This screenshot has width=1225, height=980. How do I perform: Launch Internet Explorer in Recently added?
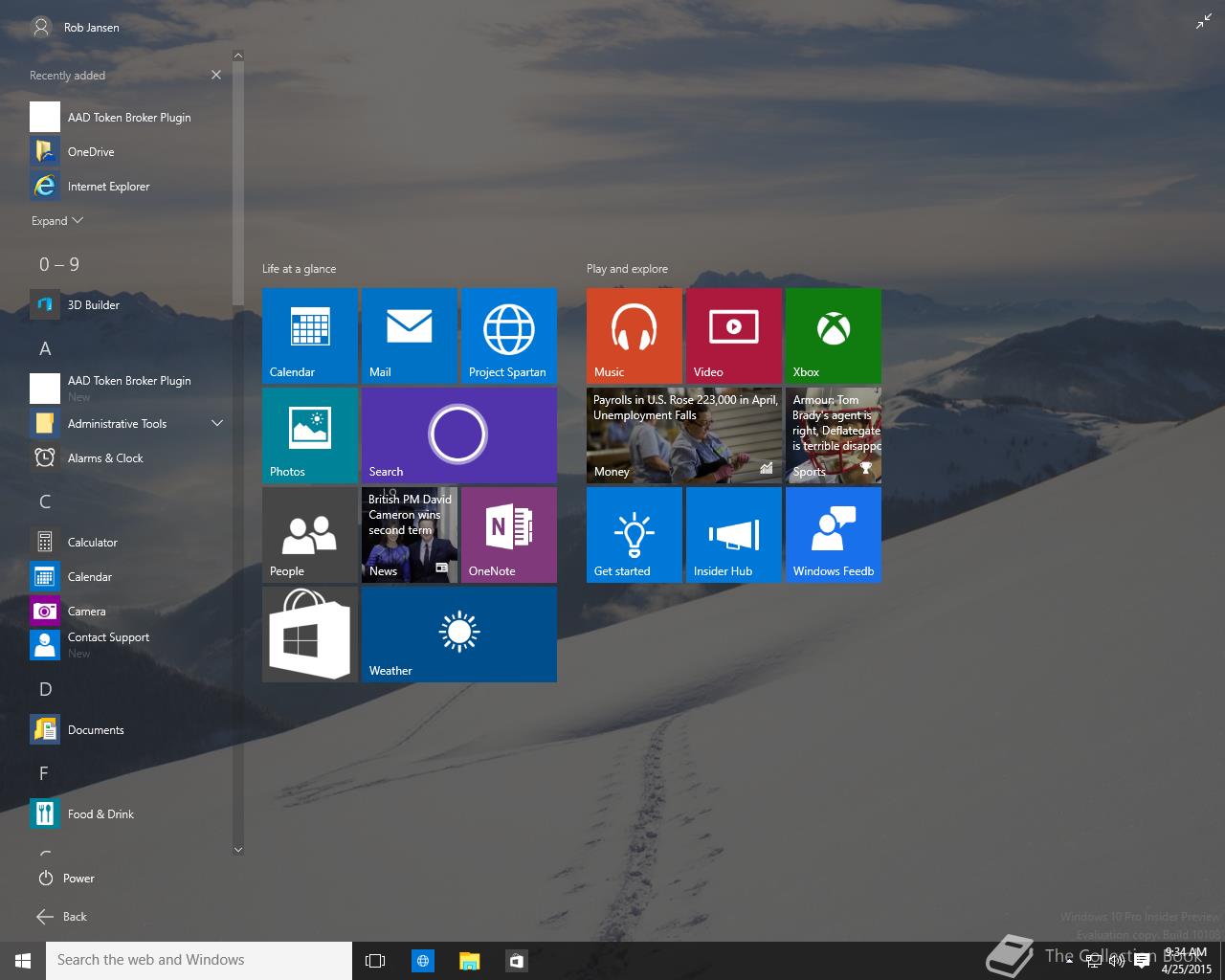pos(129,187)
